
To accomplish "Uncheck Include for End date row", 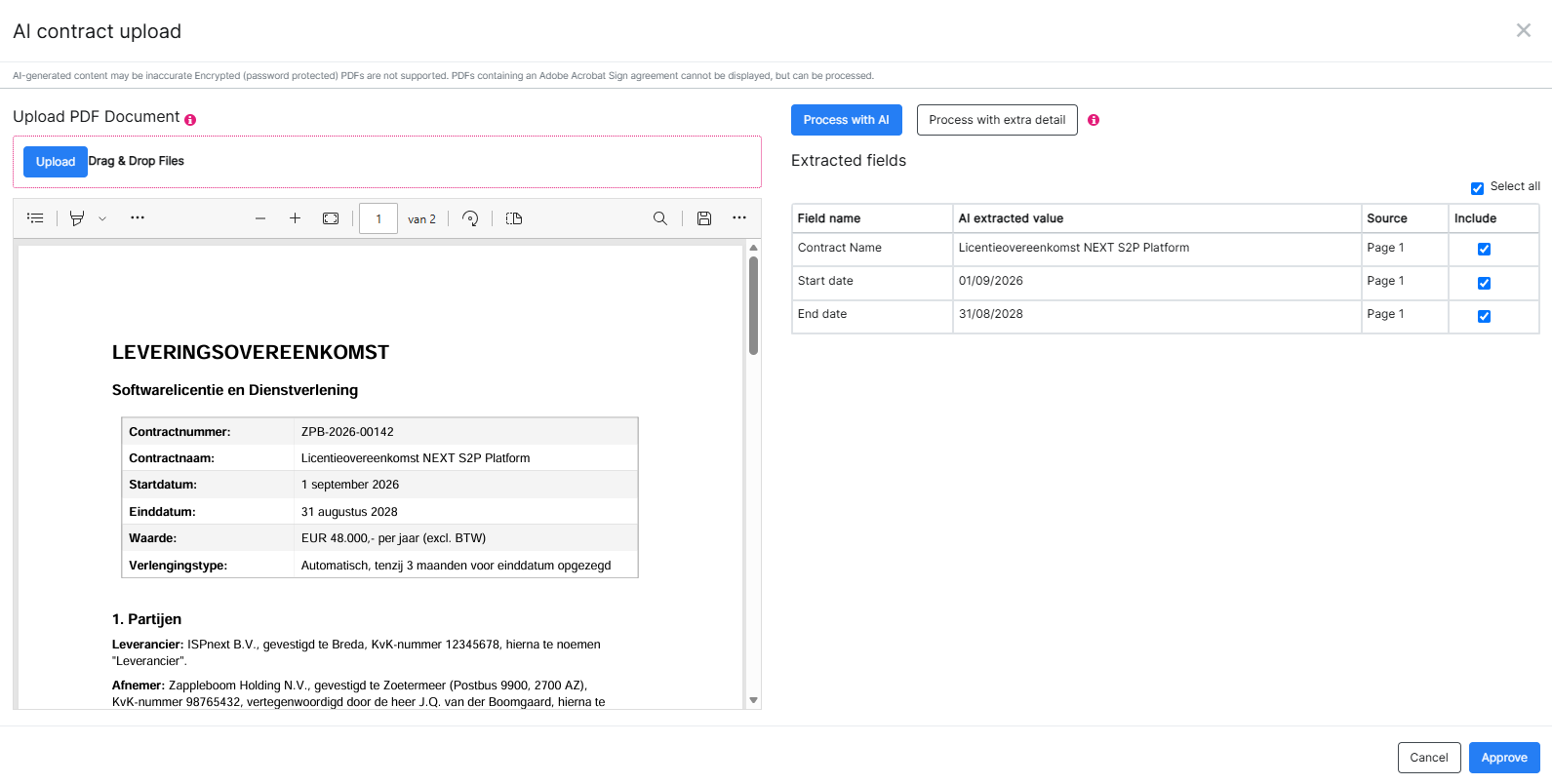I will tap(1484, 316).
